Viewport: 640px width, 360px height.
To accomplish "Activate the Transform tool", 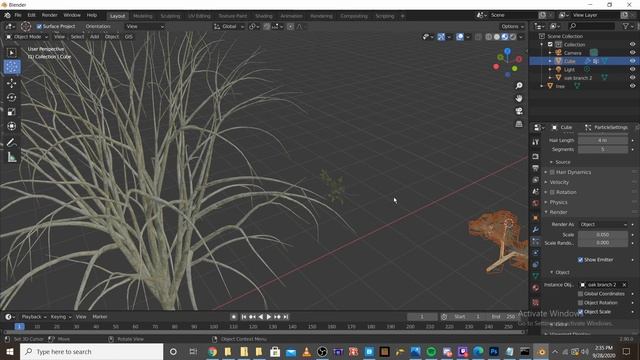I will point(11,126).
